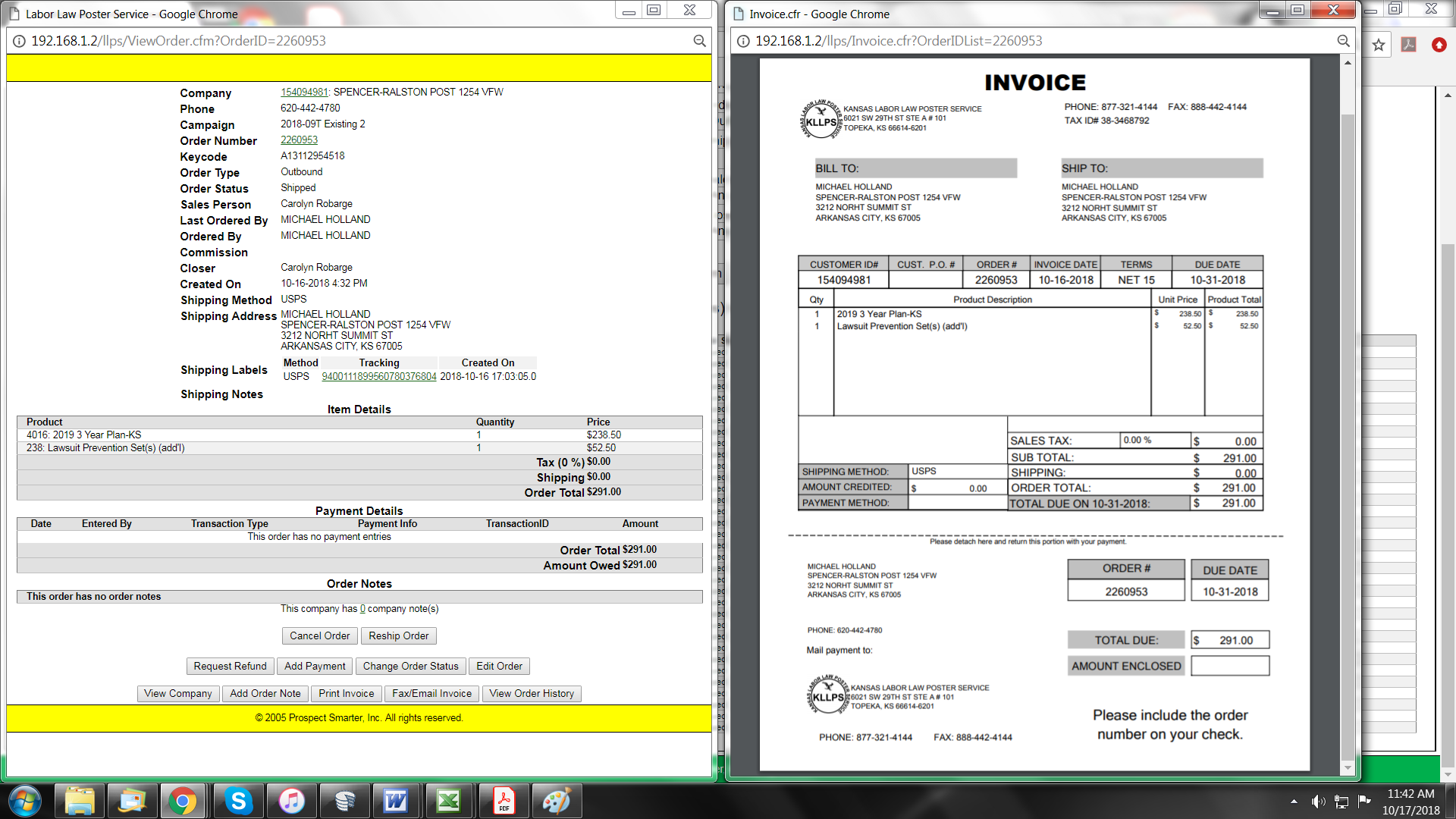Open Skype from the taskbar

click(238, 801)
